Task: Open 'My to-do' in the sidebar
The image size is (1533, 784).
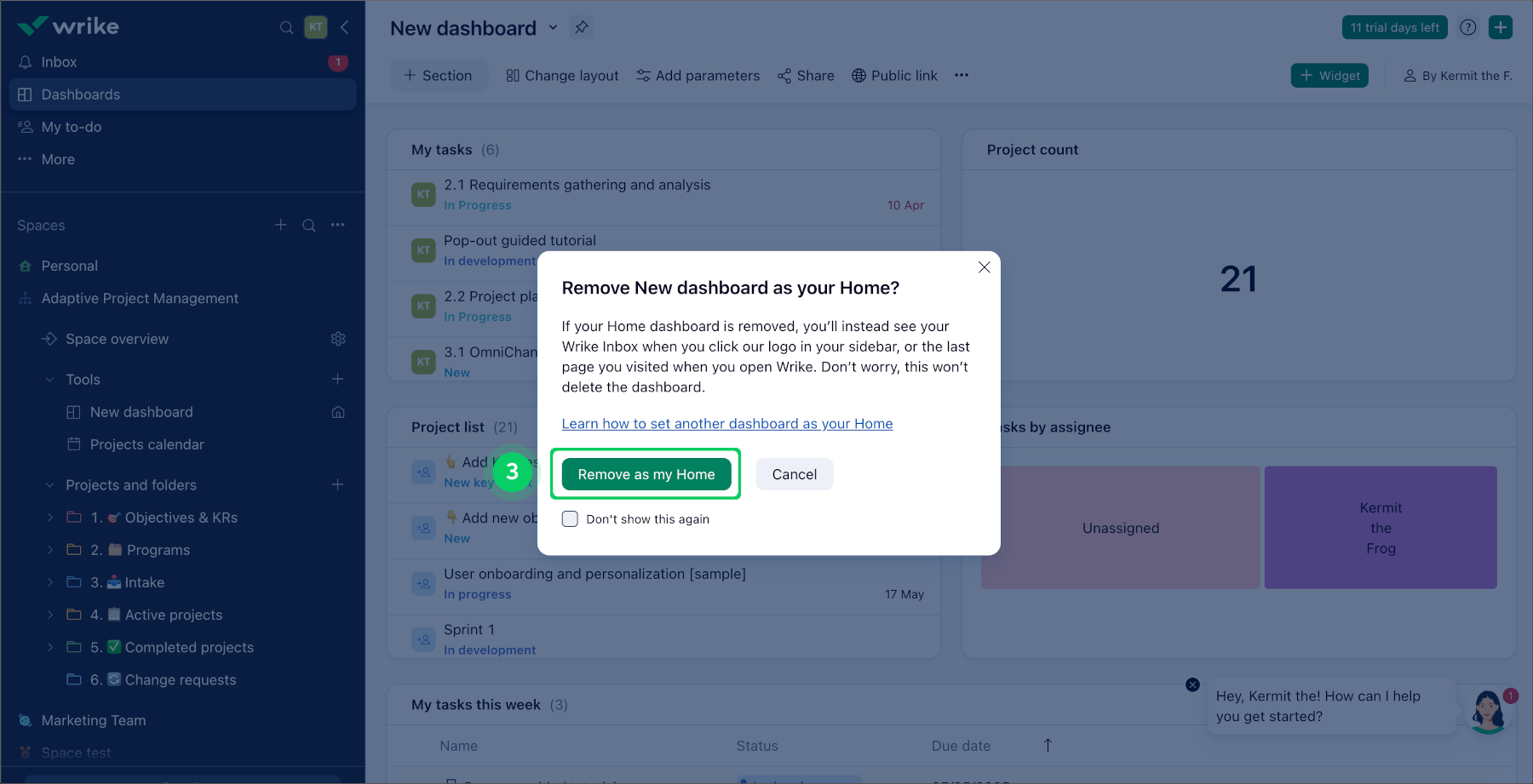Action: (71, 126)
